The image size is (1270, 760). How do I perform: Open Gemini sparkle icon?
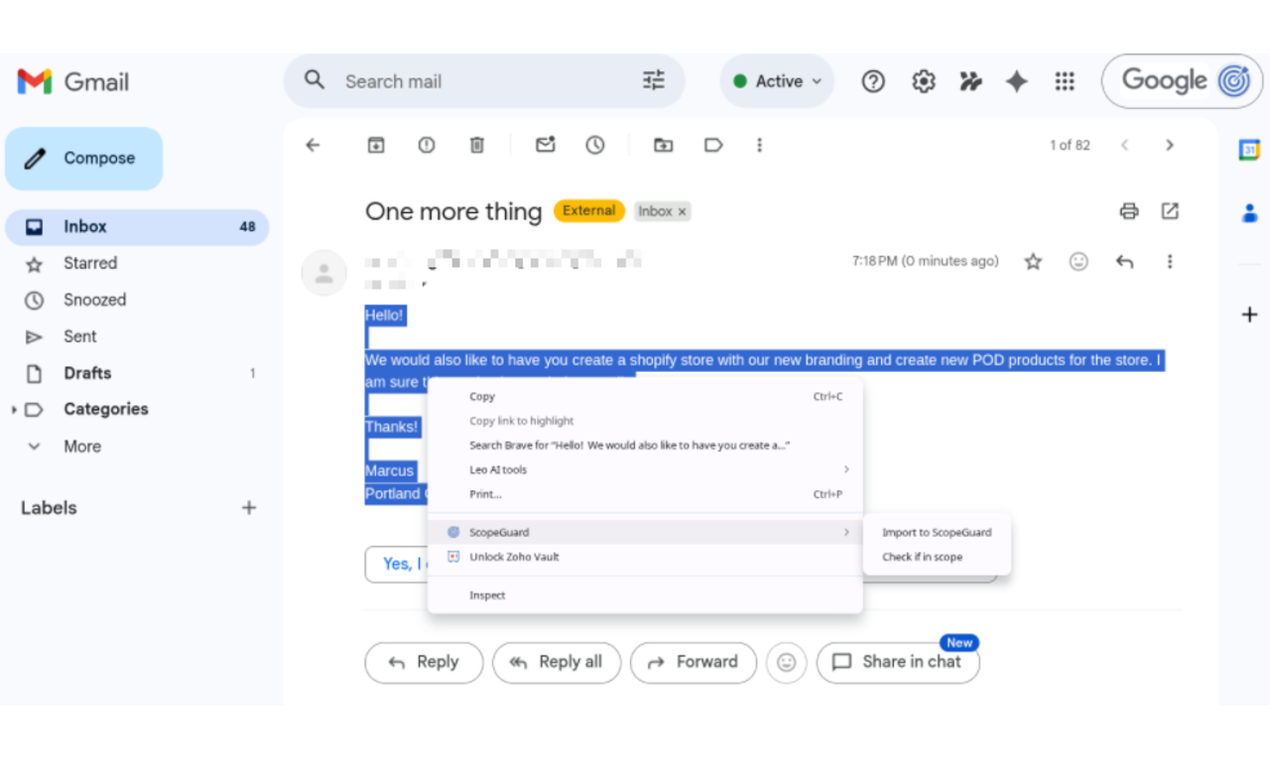[x=1017, y=81]
